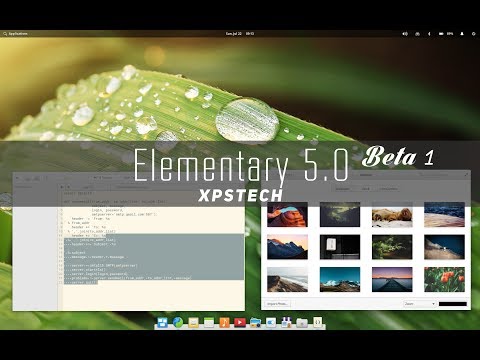Open System Settings toggle icon in dock
This screenshot has height=360, width=480.
pos(271,322)
